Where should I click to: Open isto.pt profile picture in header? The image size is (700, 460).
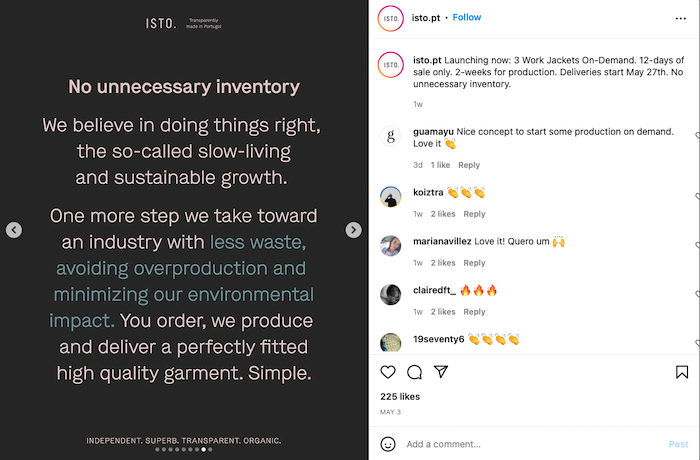tap(391, 18)
